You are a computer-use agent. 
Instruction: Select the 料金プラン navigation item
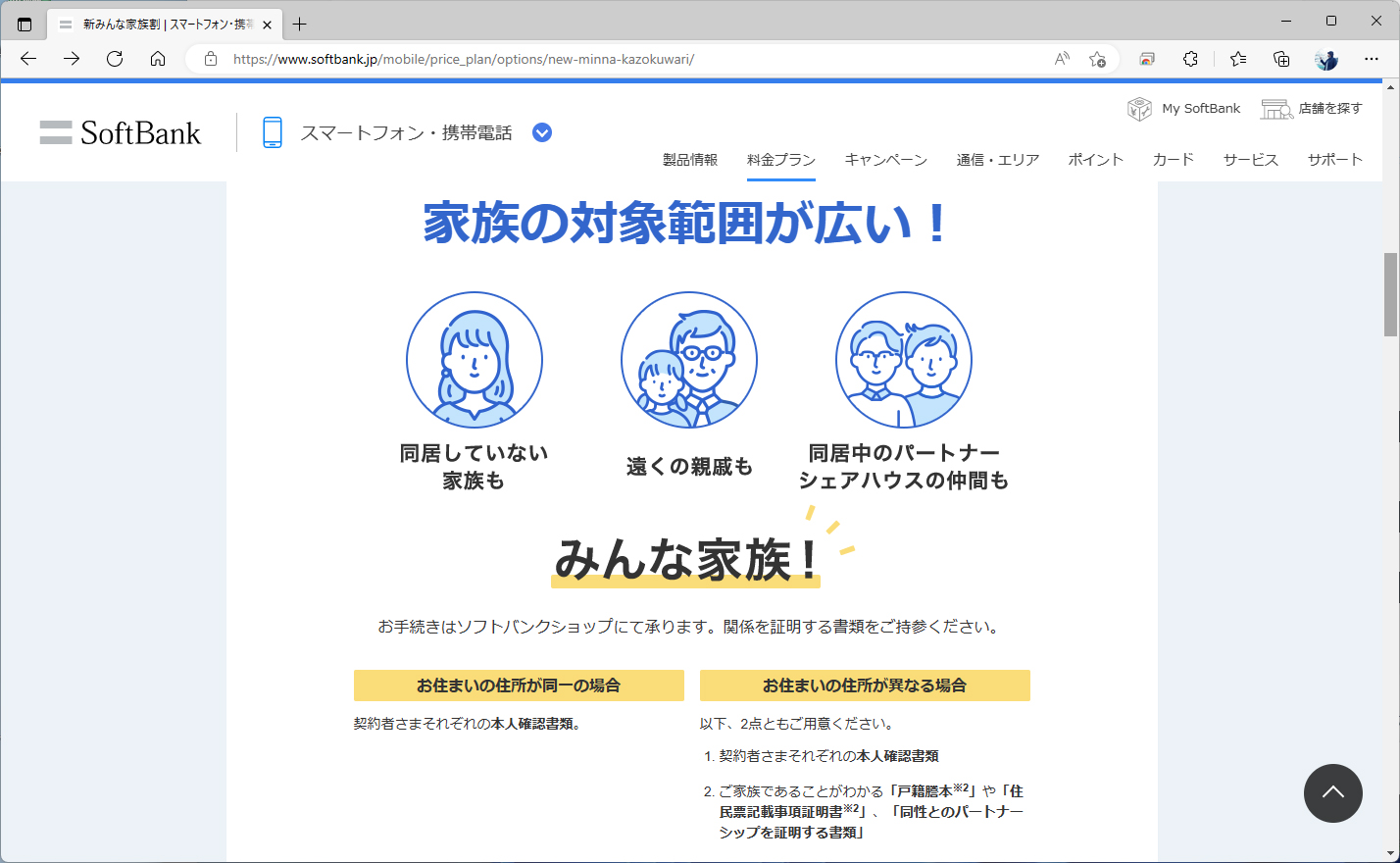click(x=779, y=159)
